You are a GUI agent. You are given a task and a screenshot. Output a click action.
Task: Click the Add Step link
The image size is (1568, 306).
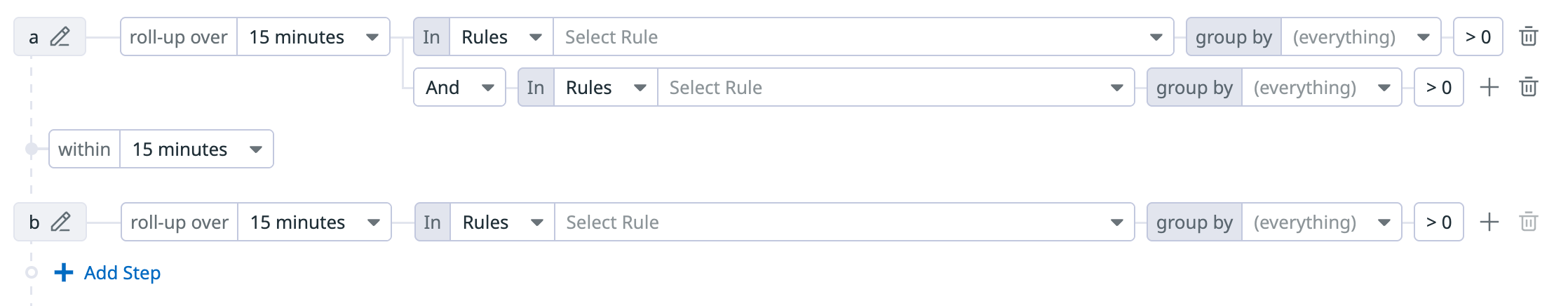[122, 272]
